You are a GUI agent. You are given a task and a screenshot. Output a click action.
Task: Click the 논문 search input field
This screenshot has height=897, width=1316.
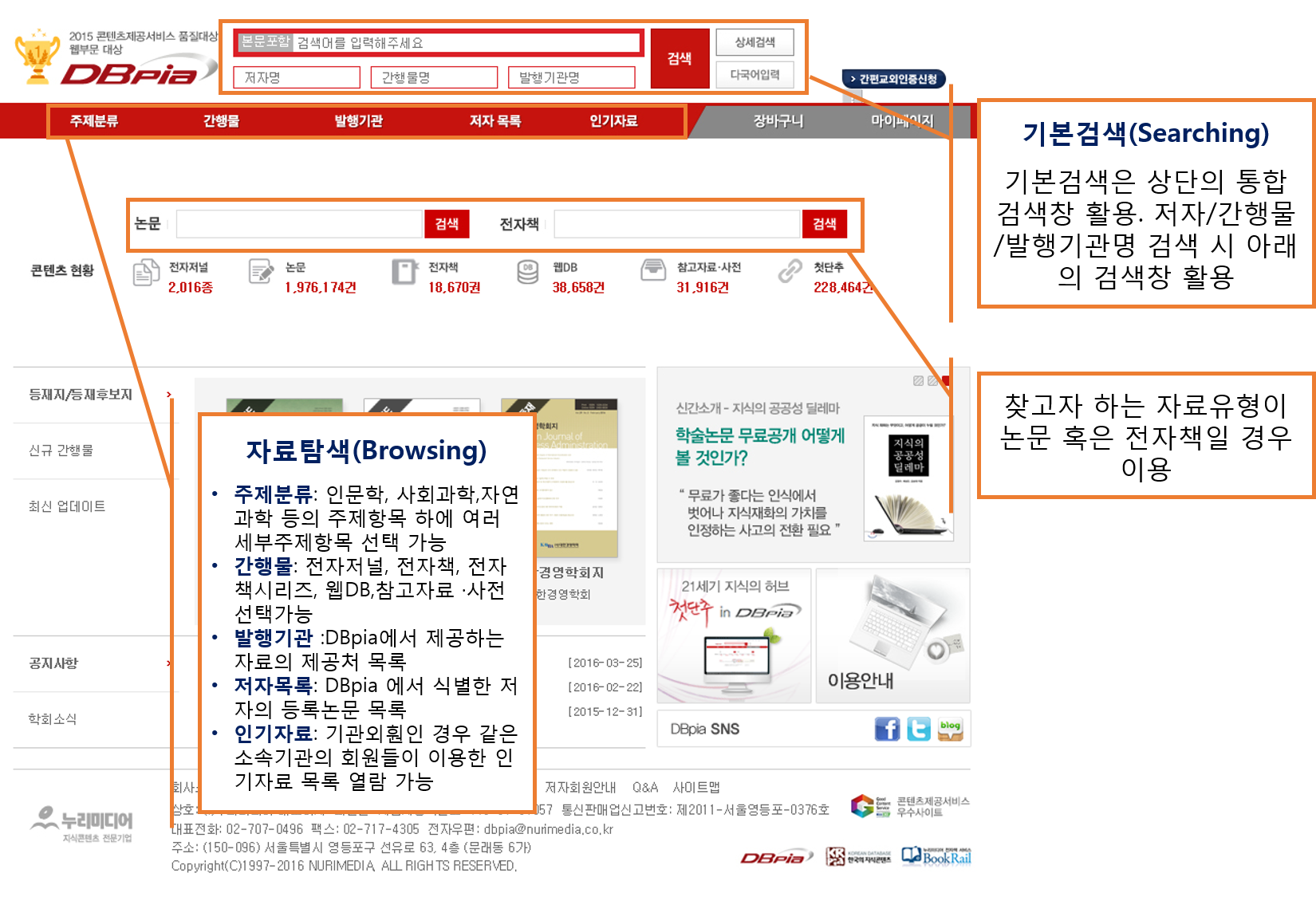click(299, 224)
